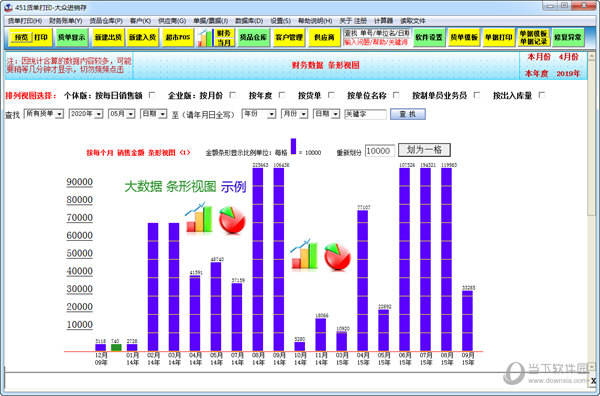
Task: Open the 货单打印(H) menu
Action: (25, 21)
